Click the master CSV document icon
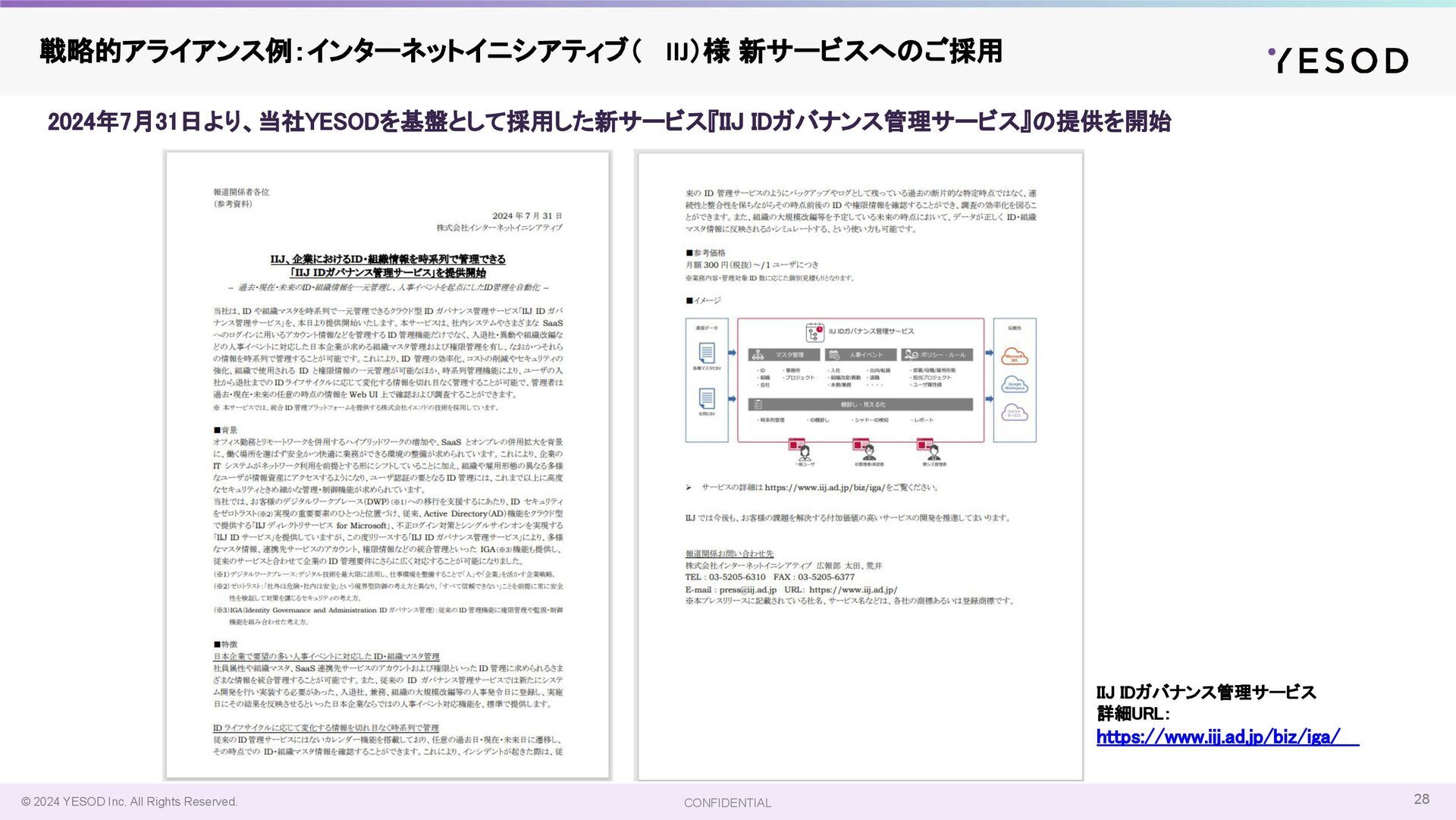Viewport: 1456px width, 820px height. pos(707,353)
